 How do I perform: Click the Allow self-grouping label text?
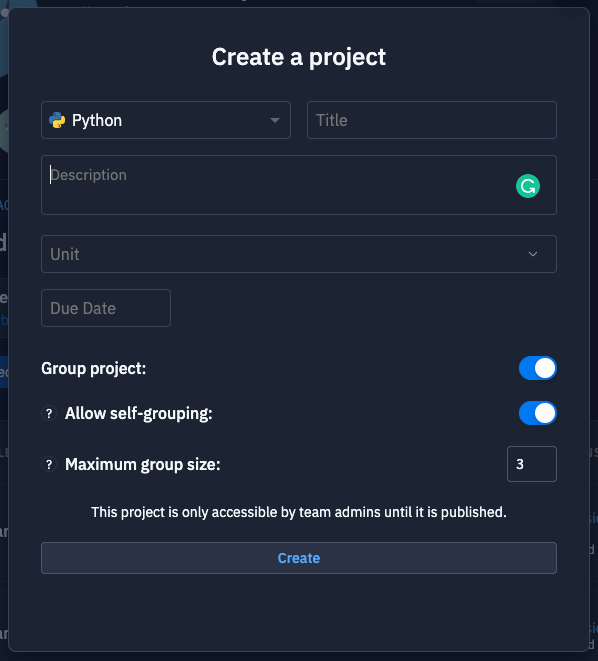pos(139,414)
